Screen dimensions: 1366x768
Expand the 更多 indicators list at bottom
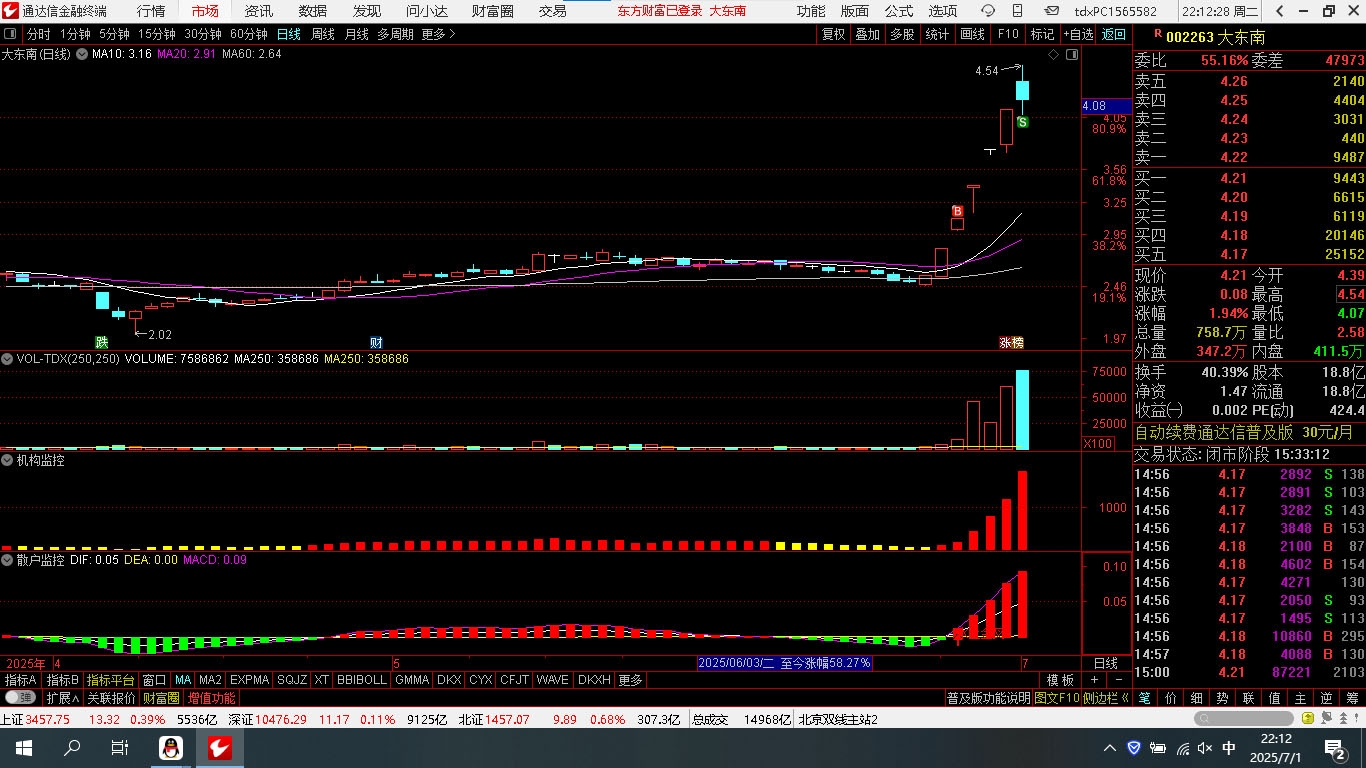coord(630,680)
